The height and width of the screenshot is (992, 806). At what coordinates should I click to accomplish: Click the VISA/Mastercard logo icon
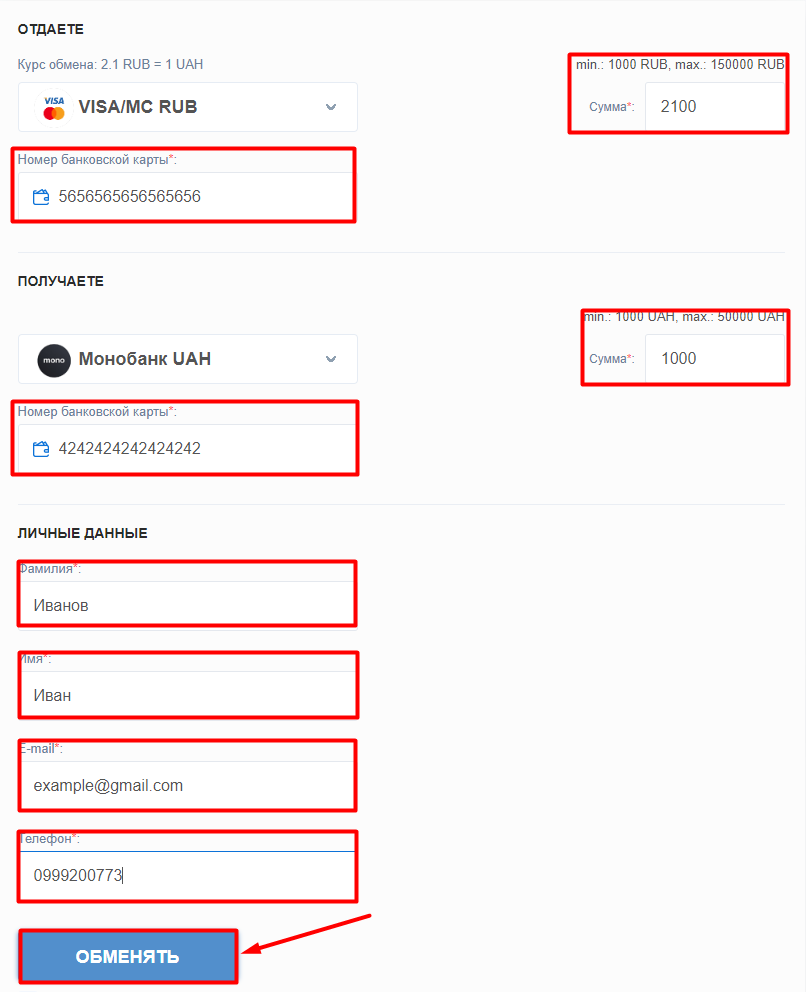[54, 108]
